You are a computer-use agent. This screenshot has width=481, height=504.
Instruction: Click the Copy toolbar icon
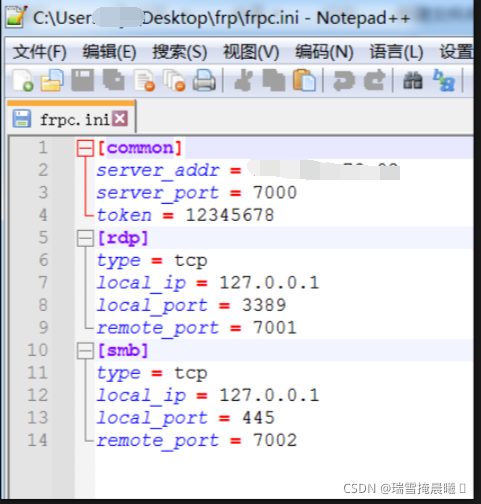point(274,80)
